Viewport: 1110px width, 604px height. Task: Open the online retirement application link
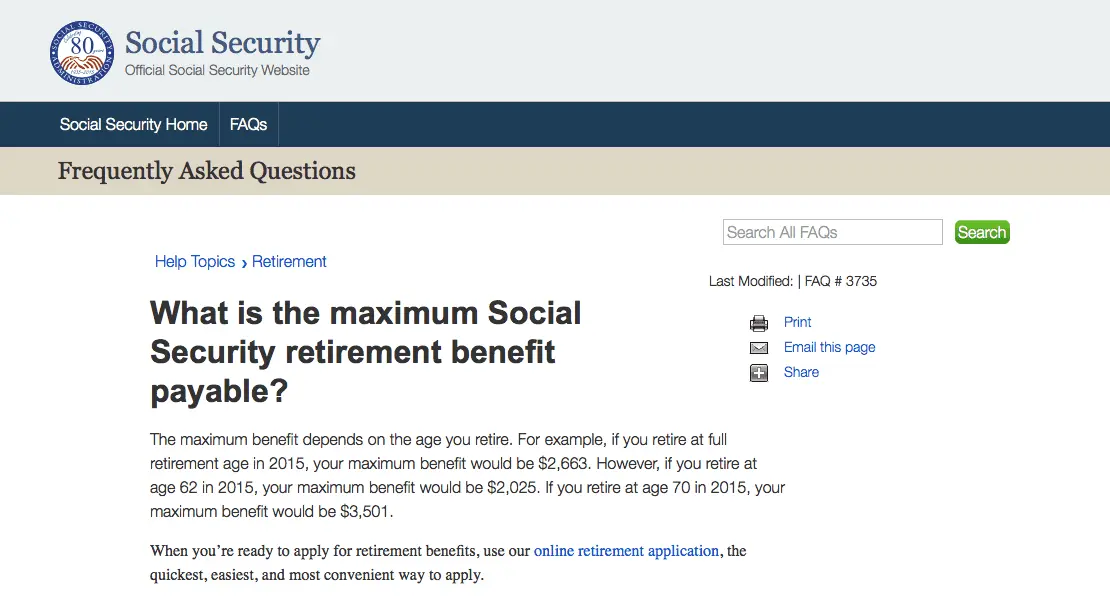point(626,551)
